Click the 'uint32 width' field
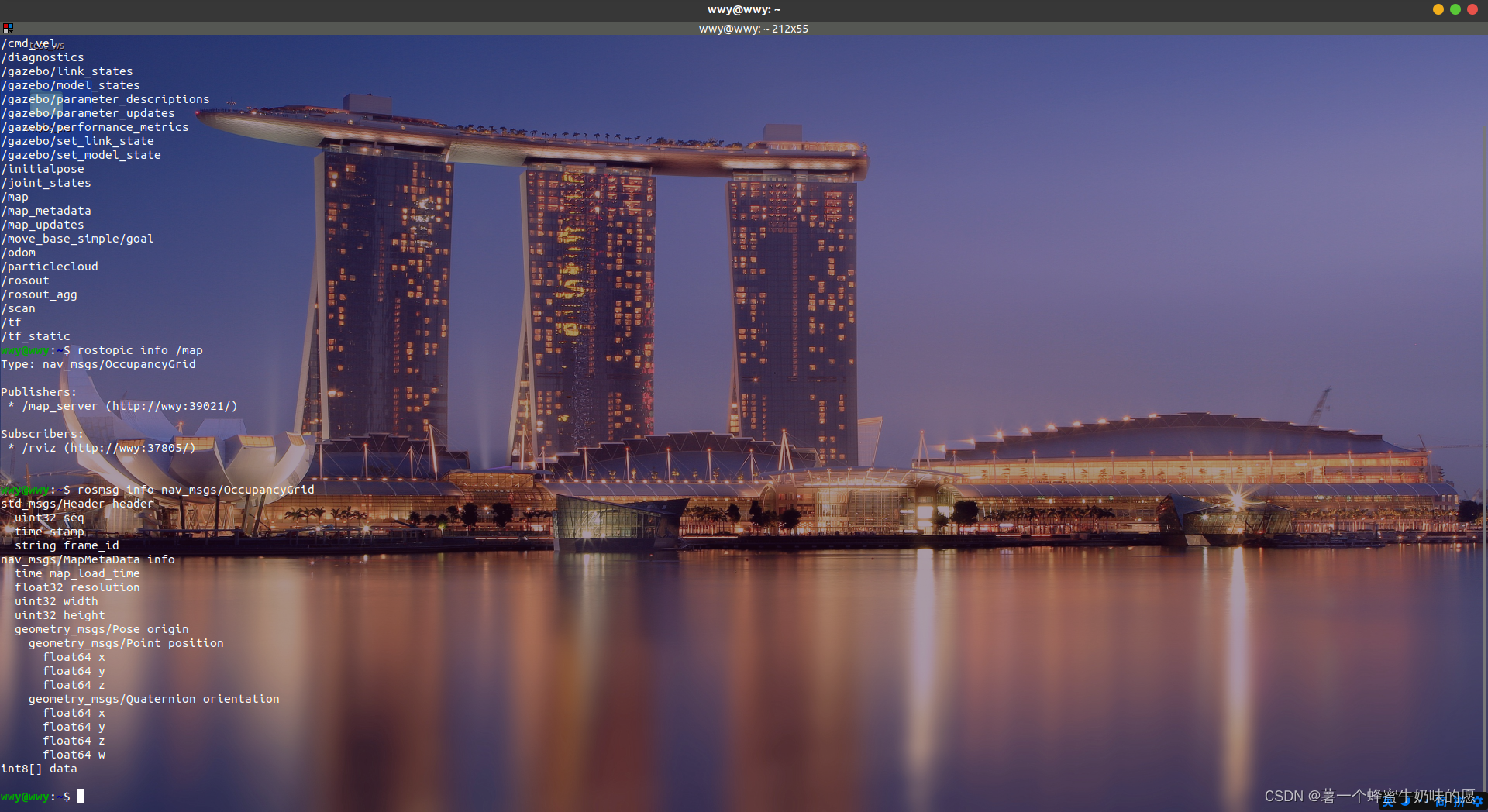The height and width of the screenshot is (812, 1488). point(57,601)
